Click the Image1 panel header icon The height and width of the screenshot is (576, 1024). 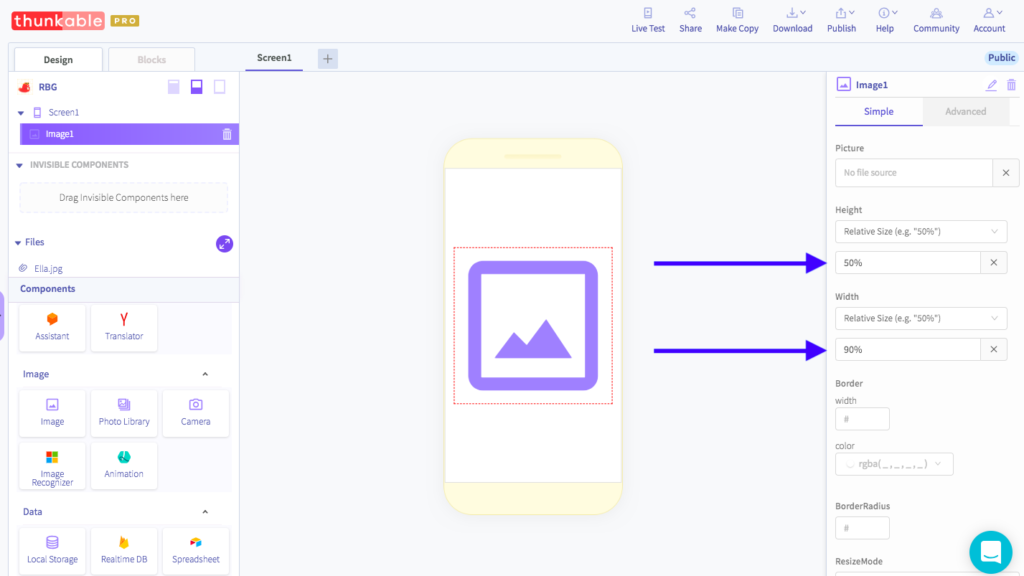click(x=844, y=85)
